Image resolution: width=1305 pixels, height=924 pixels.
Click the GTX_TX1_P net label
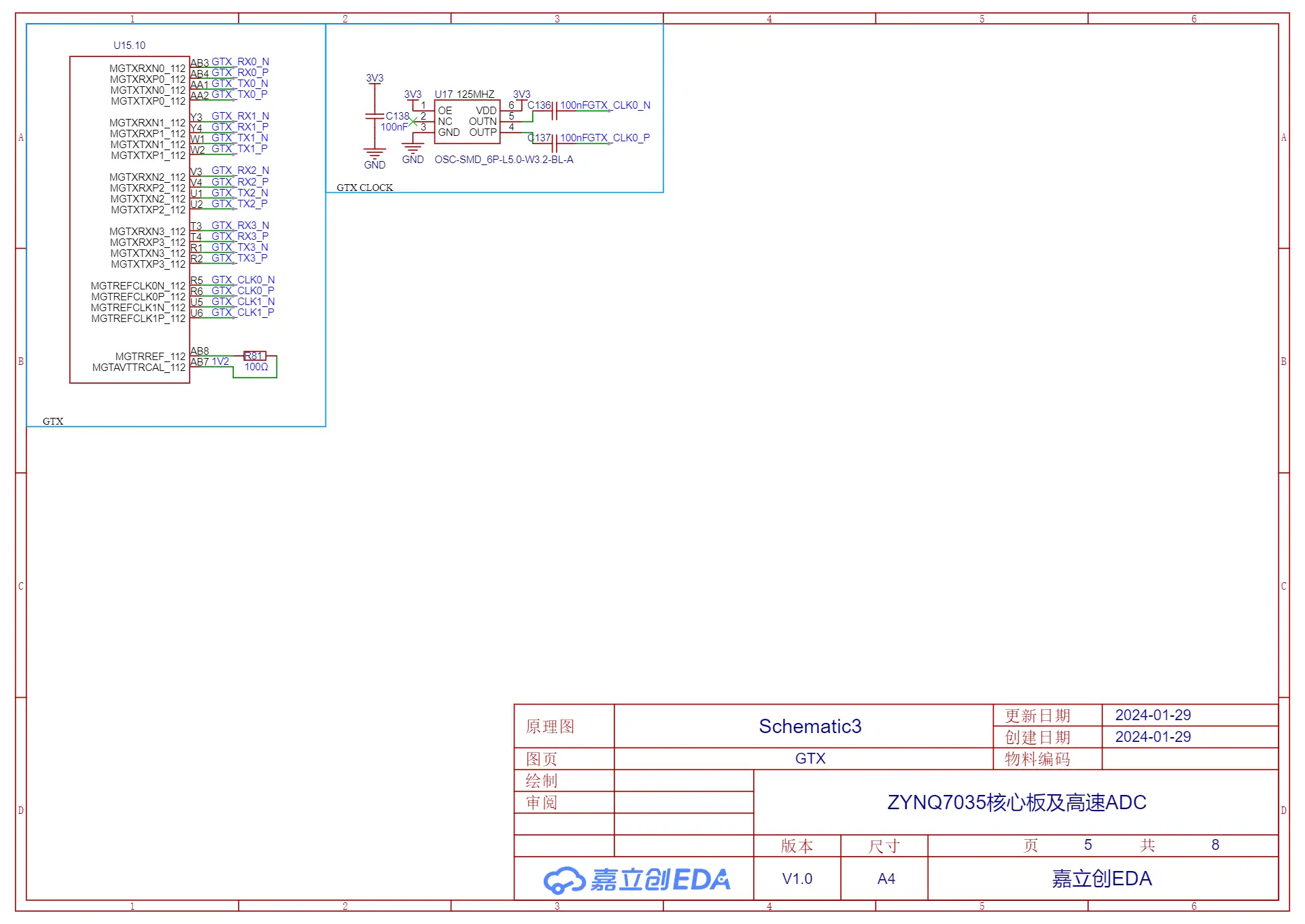click(240, 149)
